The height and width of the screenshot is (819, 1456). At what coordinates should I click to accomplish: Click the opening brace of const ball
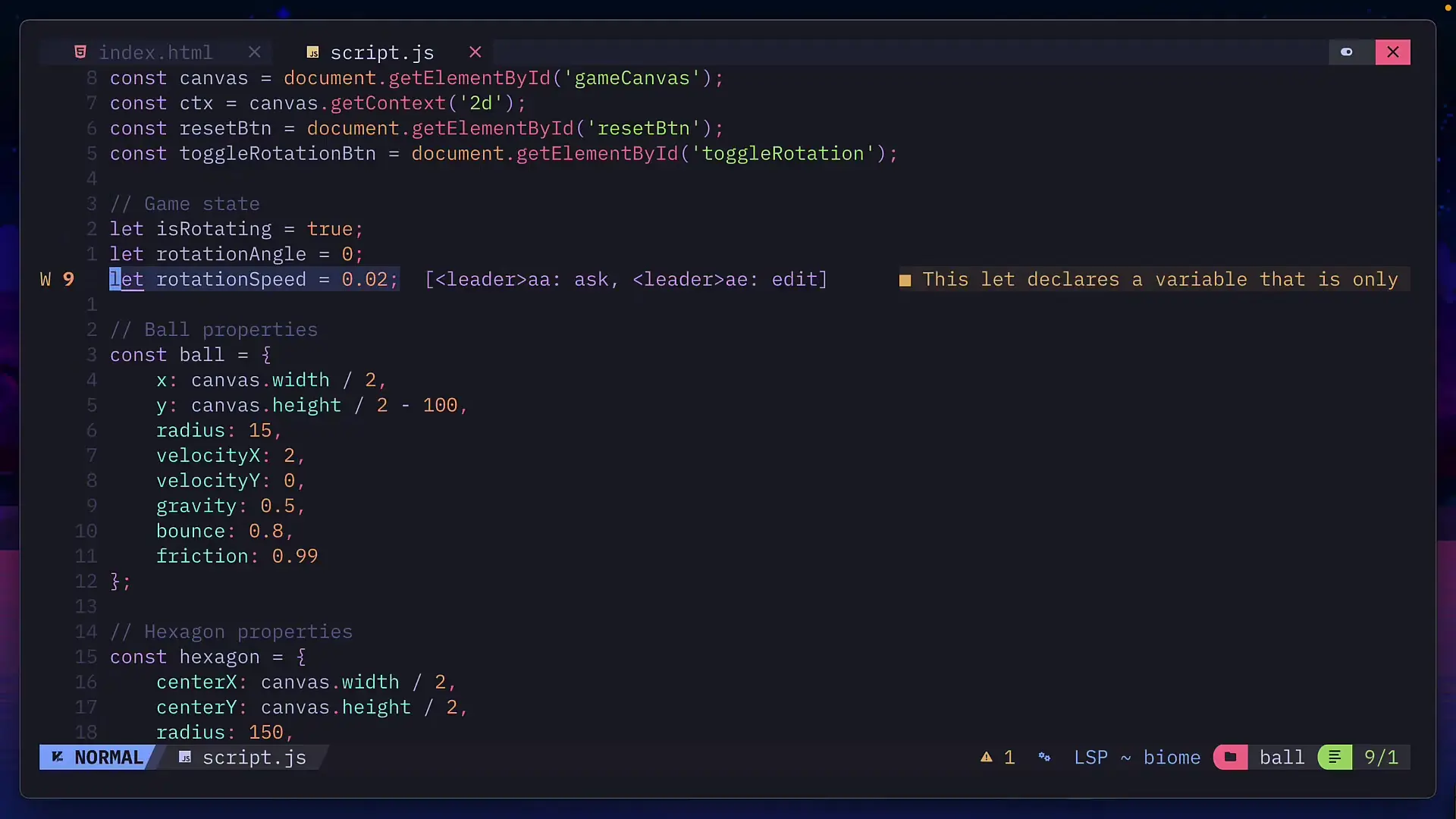[x=266, y=355]
